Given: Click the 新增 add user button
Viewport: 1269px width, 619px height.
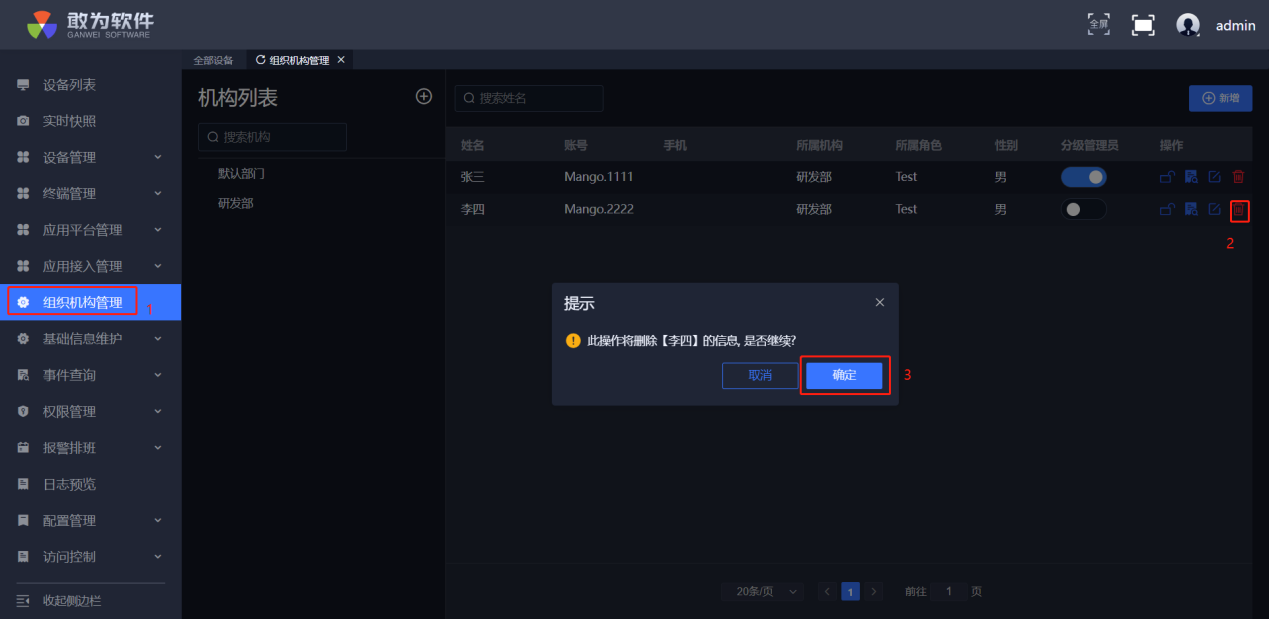Looking at the screenshot, I should (1220, 98).
